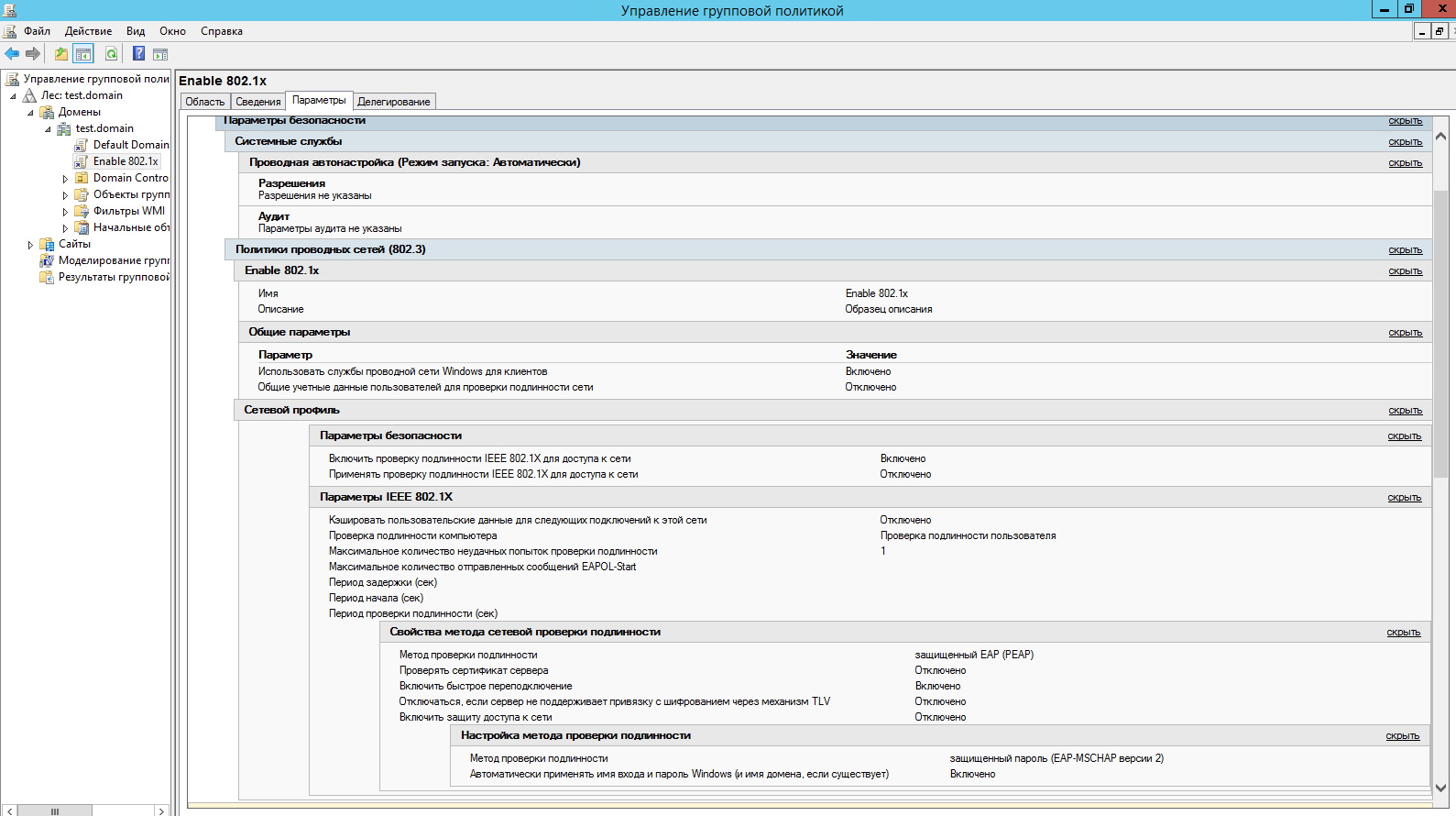The image size is (1456, 816).
Task: Click the report's vertical scrollbar down arrow
Action: pos(1440,788)
